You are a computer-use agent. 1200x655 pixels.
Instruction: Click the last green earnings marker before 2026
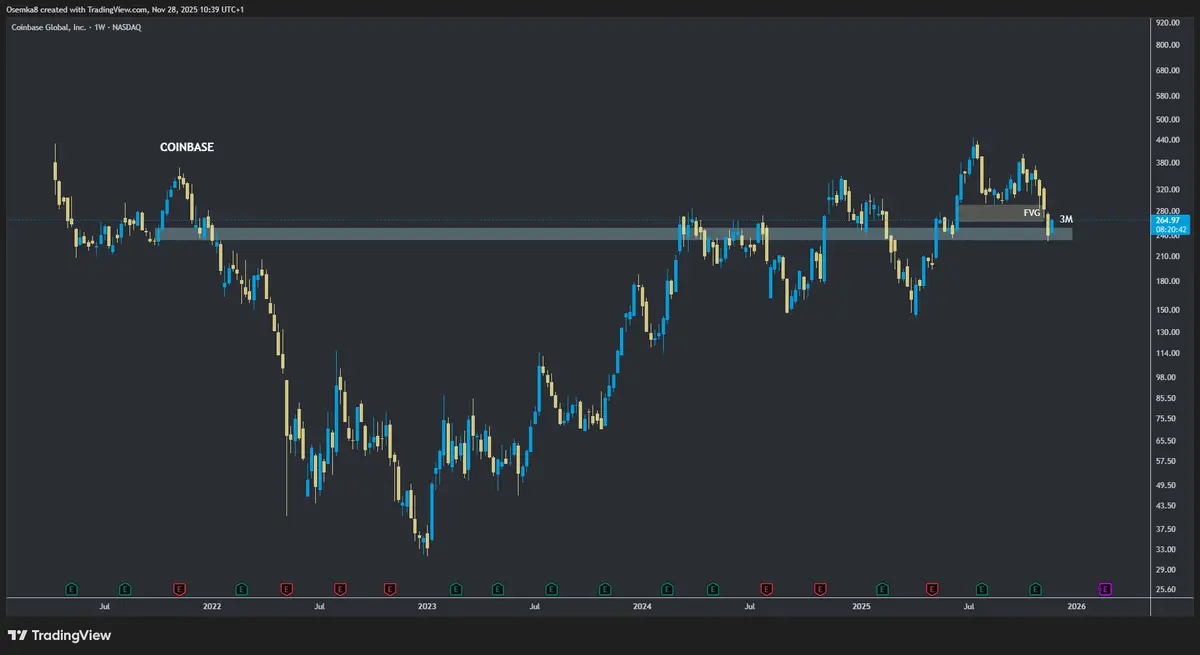(1036, 589)
